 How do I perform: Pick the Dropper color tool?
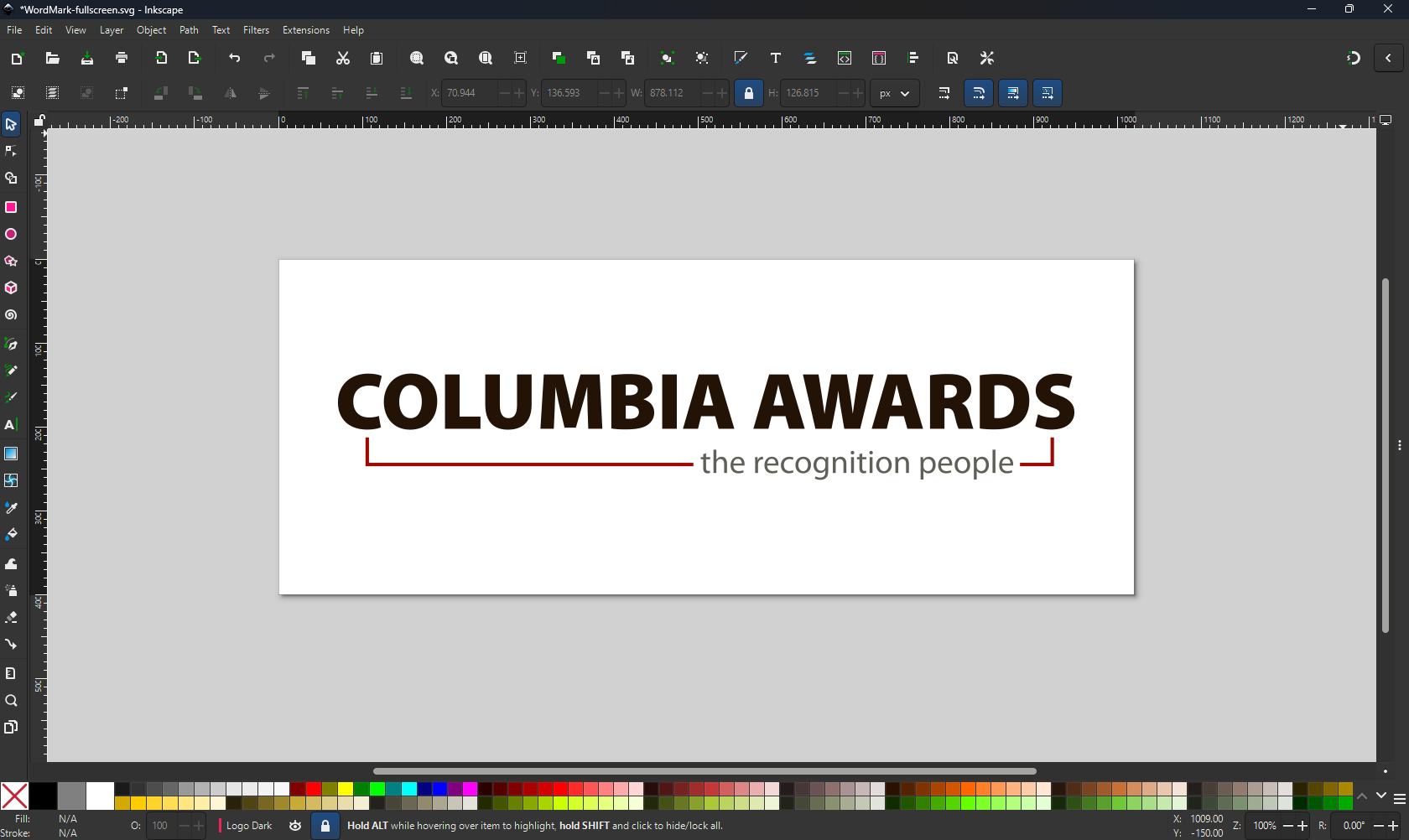[11, 508]
